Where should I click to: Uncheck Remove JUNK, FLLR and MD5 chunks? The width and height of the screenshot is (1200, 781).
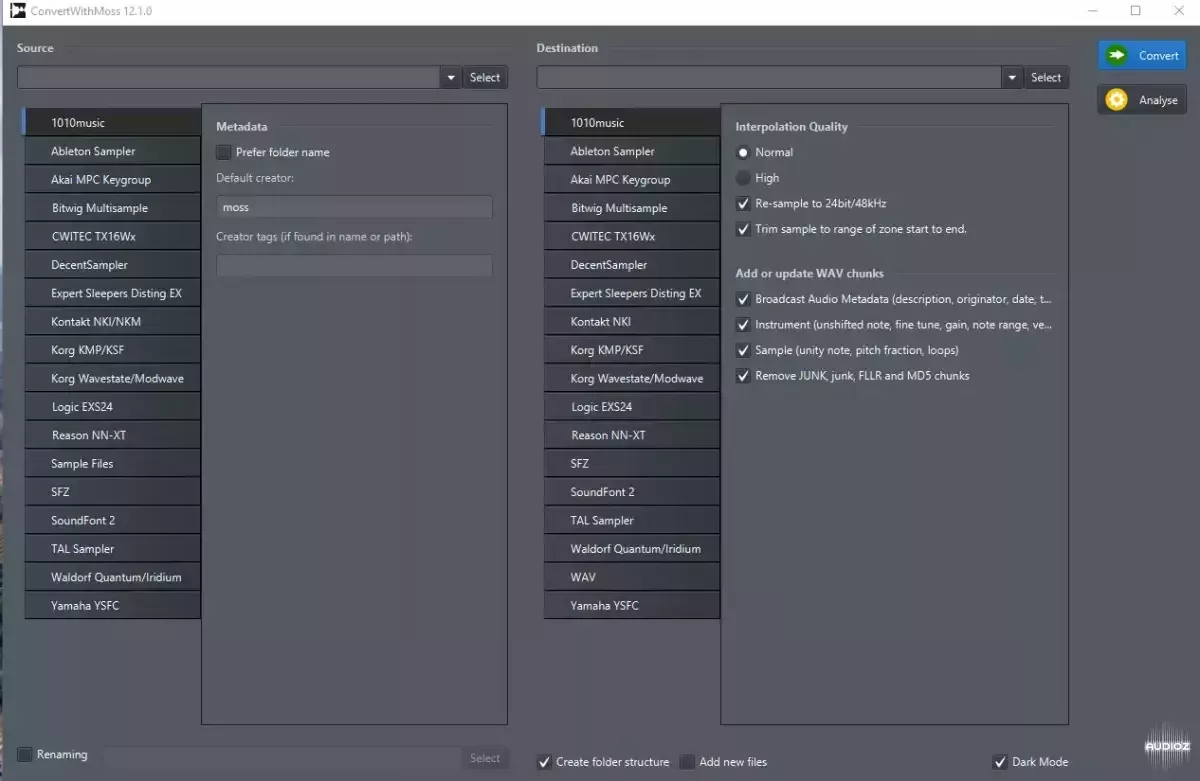tap(743, 376)
